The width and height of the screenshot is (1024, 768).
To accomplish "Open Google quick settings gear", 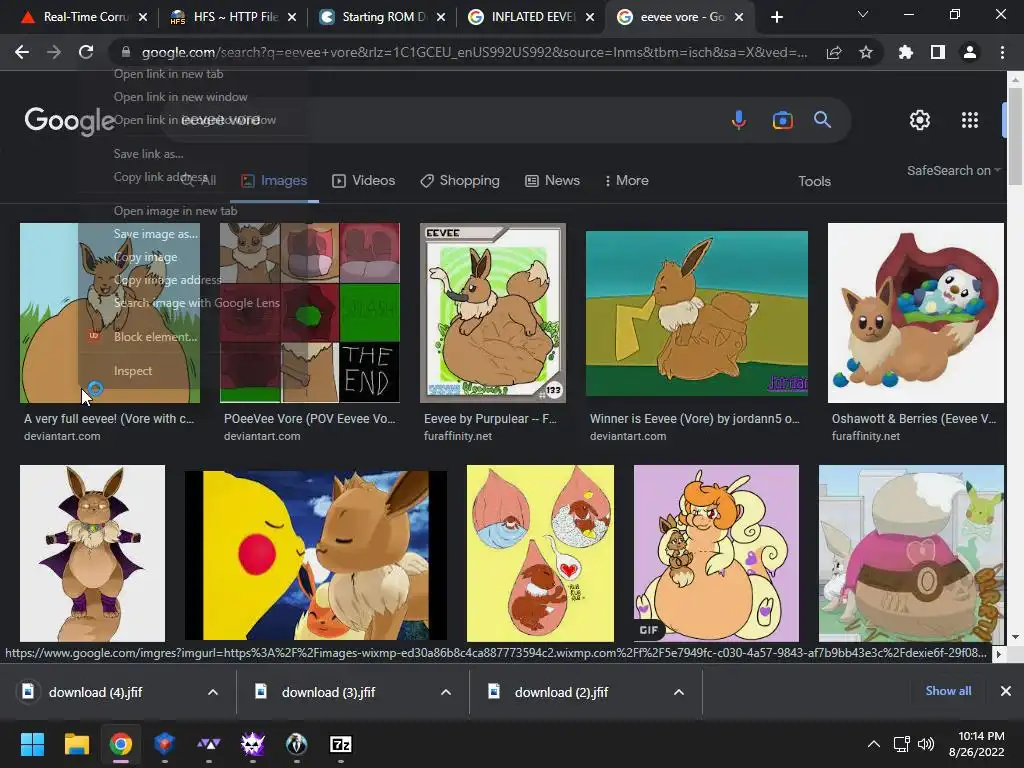I will (920, 120).
